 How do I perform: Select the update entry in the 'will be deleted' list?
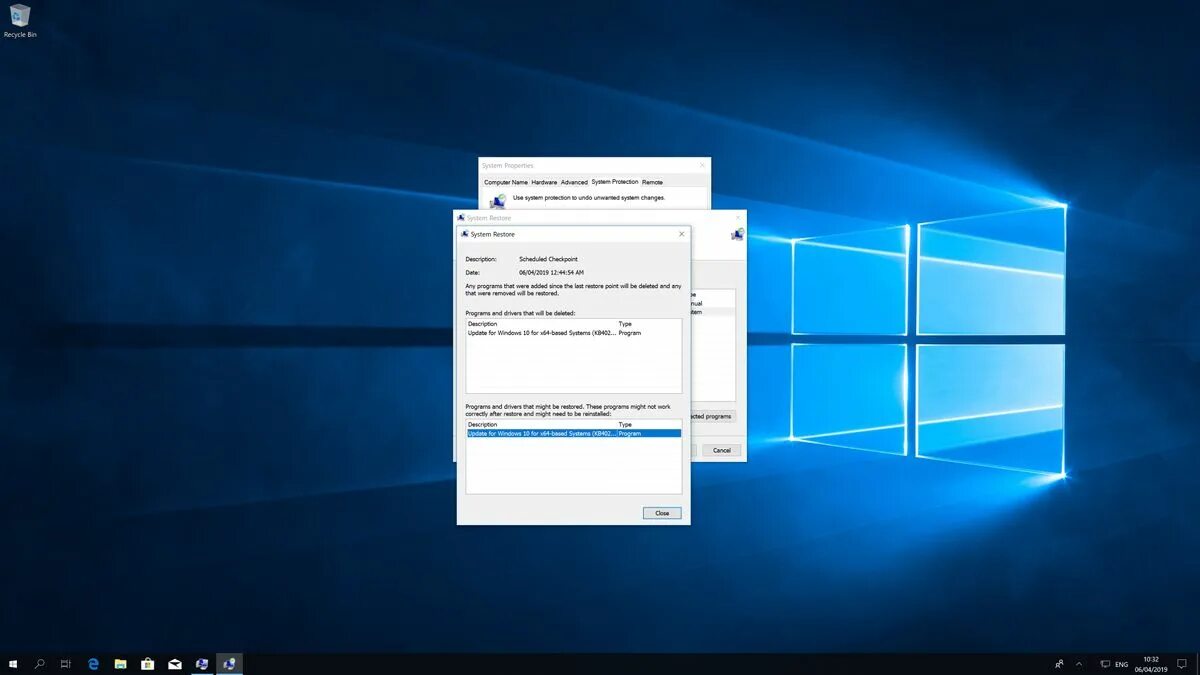[x=574, y=333]
